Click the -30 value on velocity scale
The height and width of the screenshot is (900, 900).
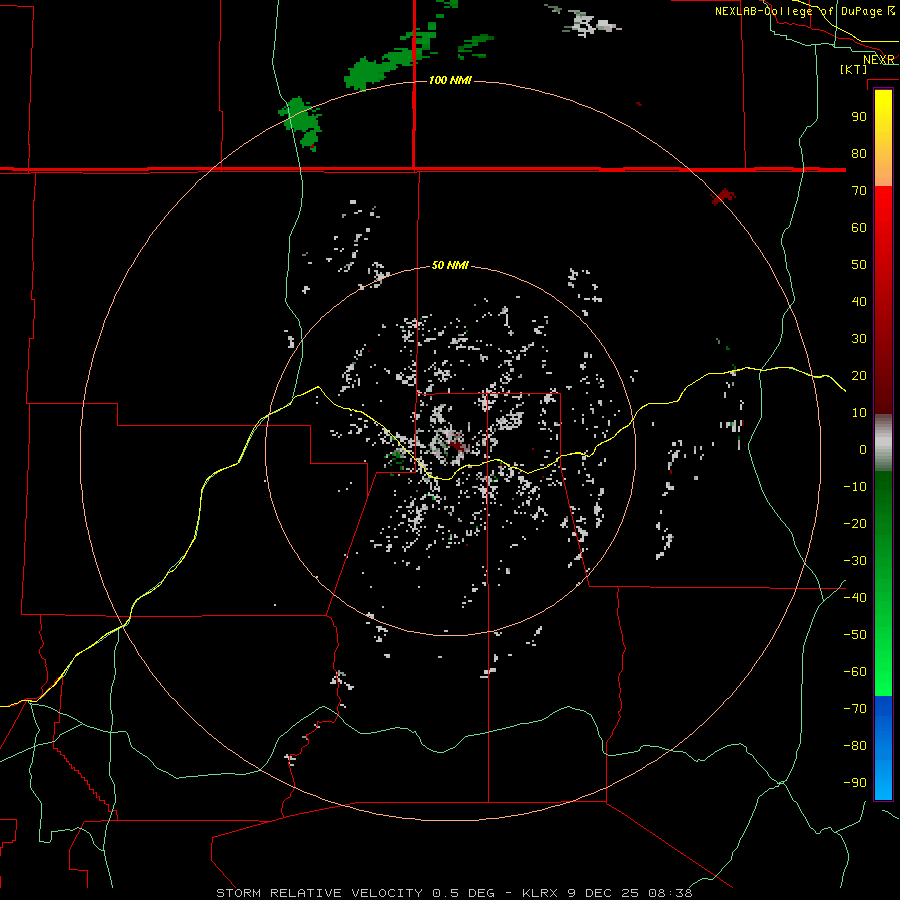click(855, 561)
